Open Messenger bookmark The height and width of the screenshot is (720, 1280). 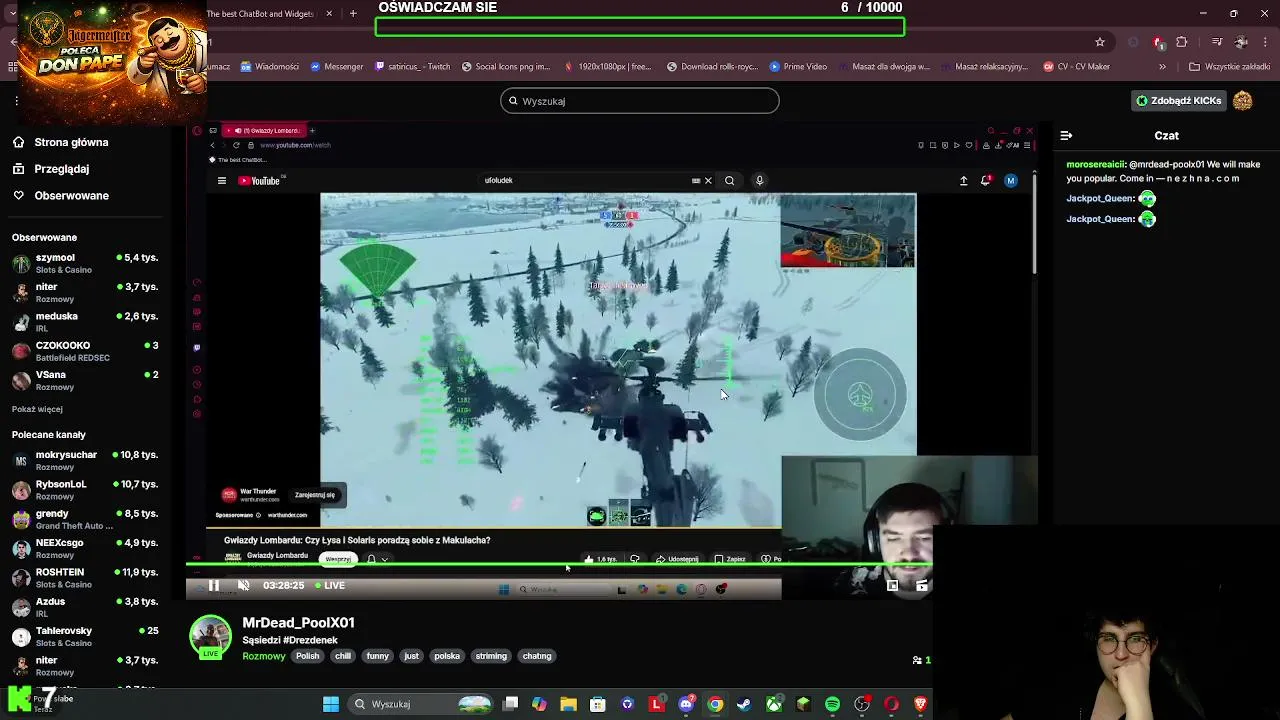tap(336, 67)
